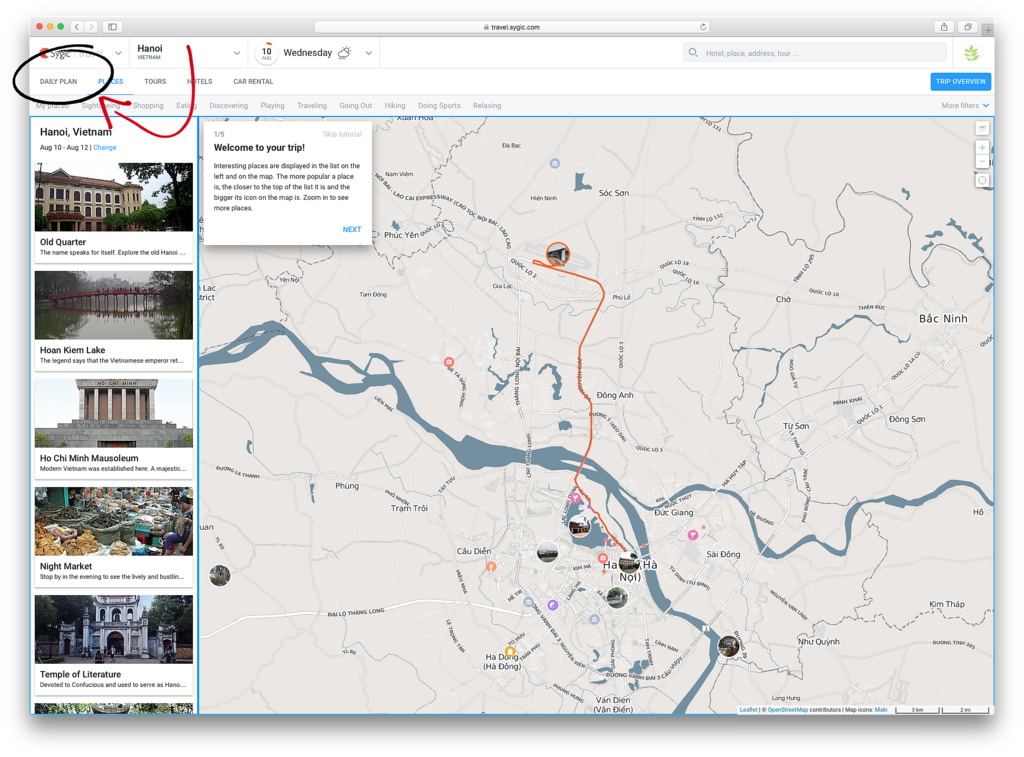The height and width of the screenshot is (757, 1024).
Task: Filter places by Shopping
Action: (x=148, y=106)
